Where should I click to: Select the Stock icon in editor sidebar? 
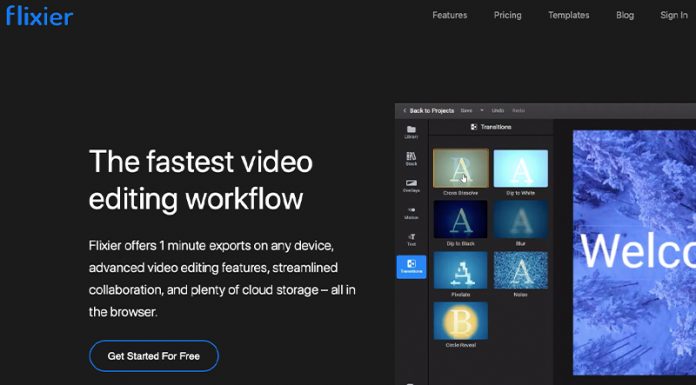411,159
